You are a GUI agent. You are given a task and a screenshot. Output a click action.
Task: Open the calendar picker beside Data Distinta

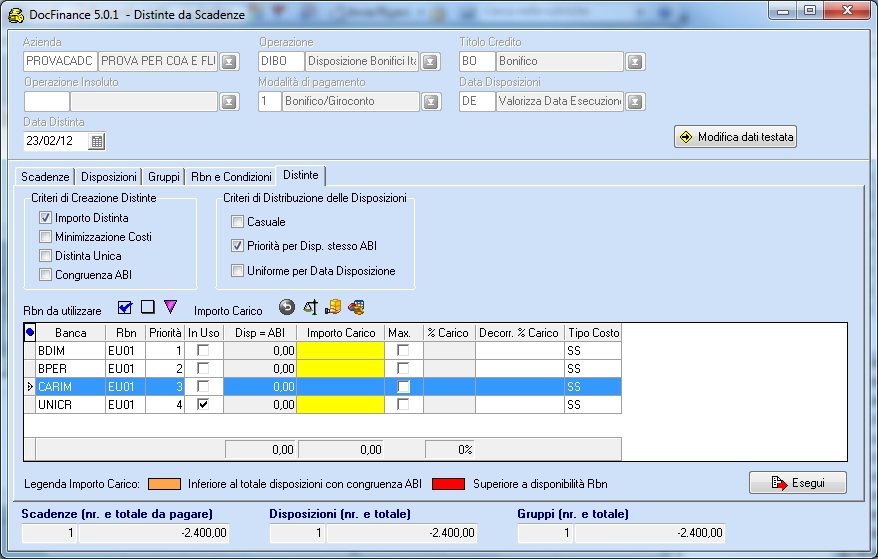coord(97,141)
